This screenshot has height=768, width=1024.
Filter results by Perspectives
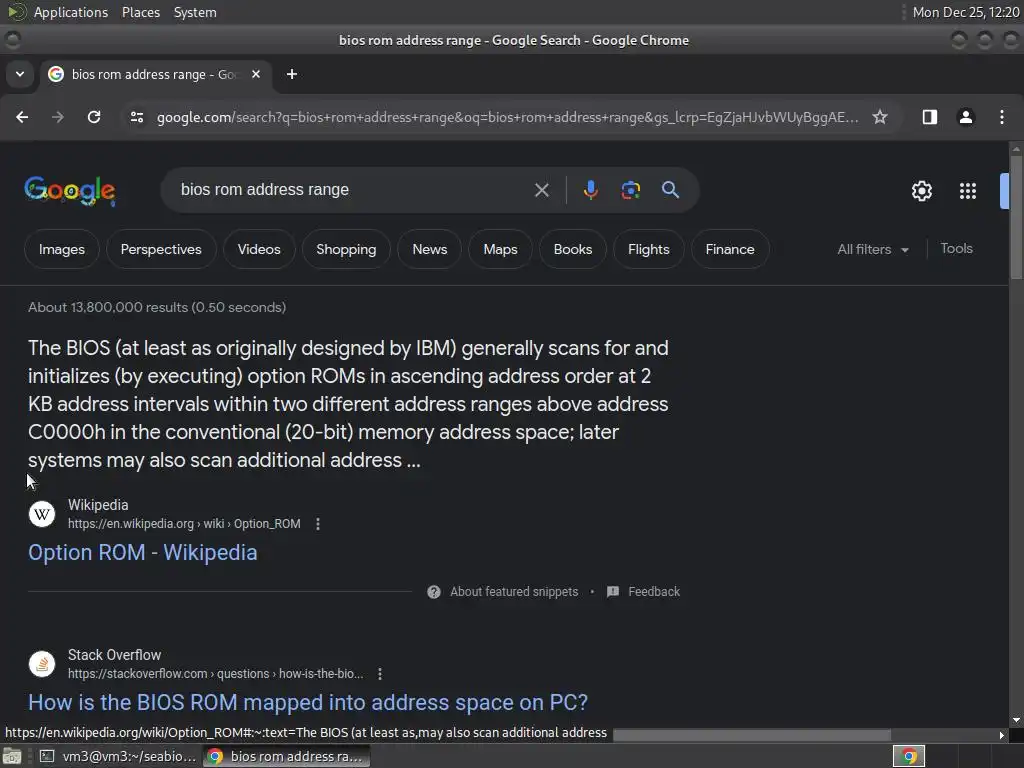tap(161, 249)
